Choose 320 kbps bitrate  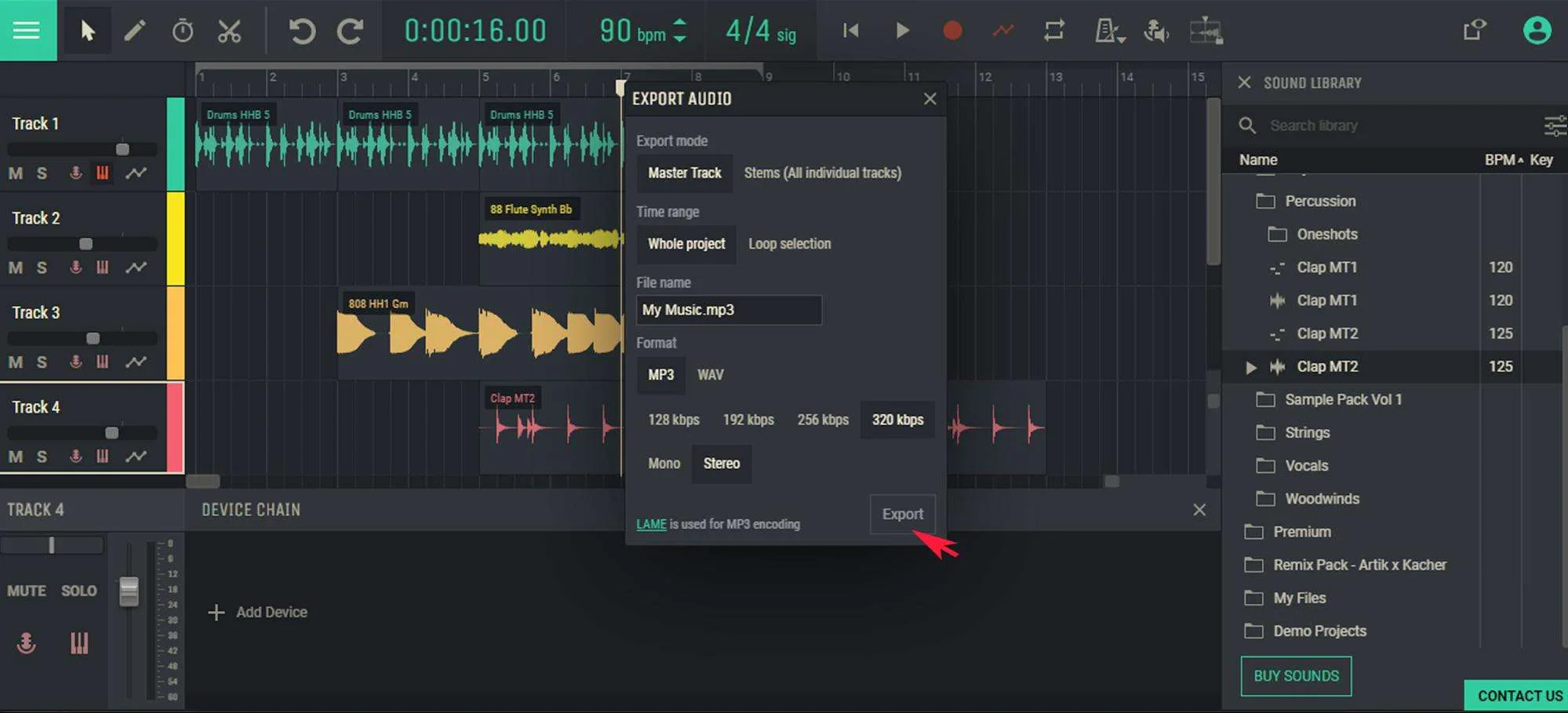click(897, 420)
